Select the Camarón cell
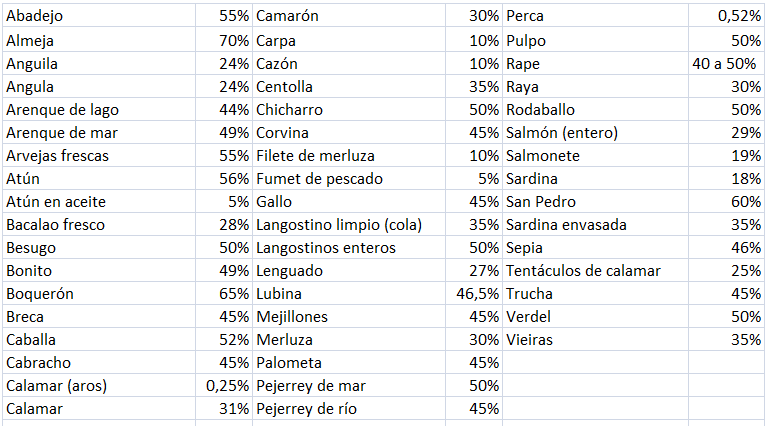 [x=348, y=16]
